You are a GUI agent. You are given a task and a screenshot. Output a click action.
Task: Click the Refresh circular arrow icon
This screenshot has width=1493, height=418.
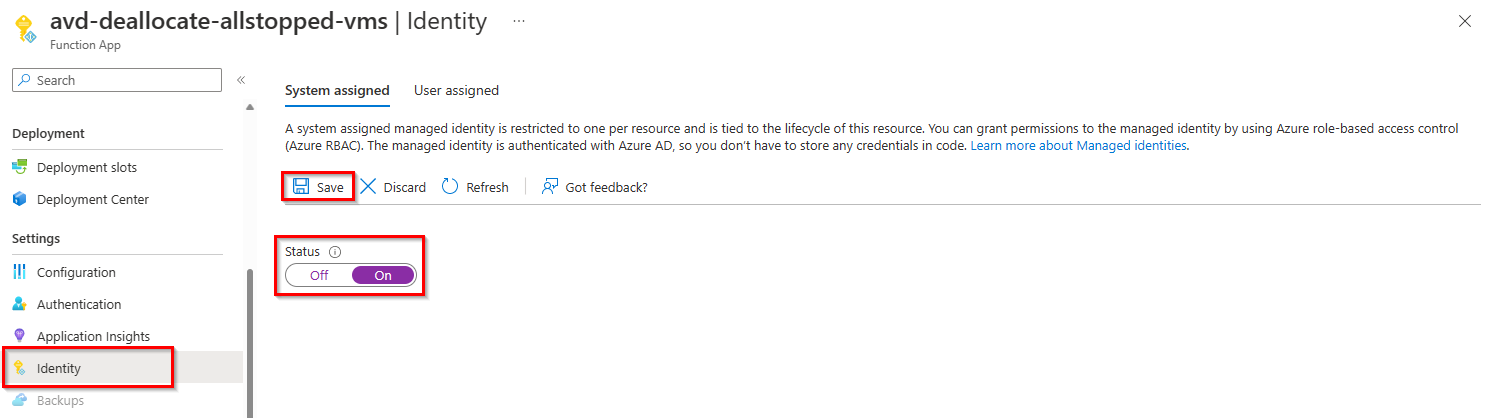[x=450, y=187]
